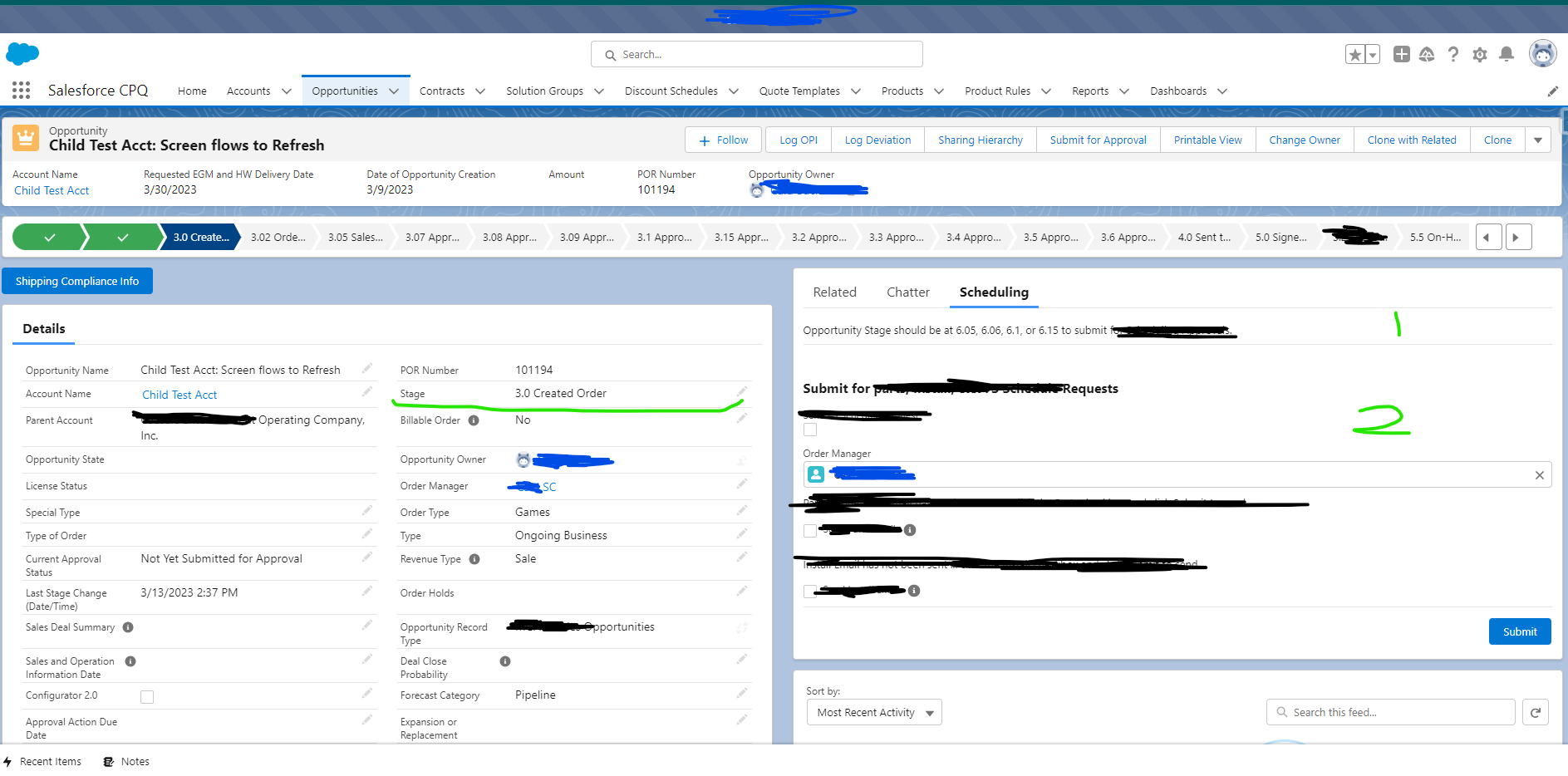Open the Most Recent Activity sort dropdown
Viewport: 1568px width, 776px height.
874,712
